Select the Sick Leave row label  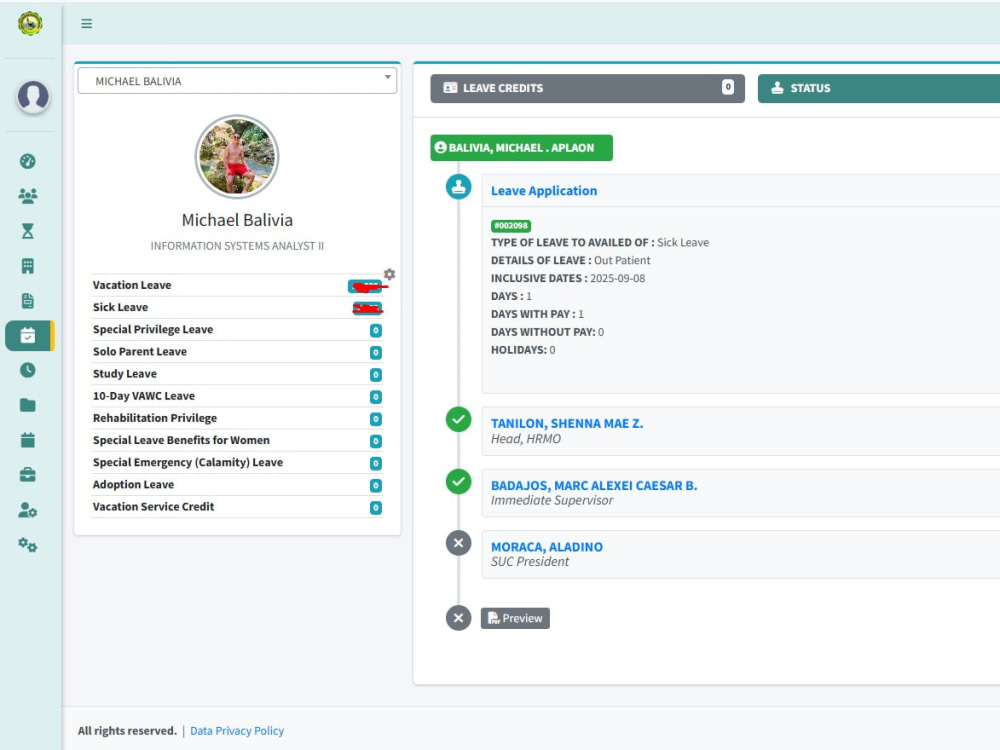[x=121, y=307]
